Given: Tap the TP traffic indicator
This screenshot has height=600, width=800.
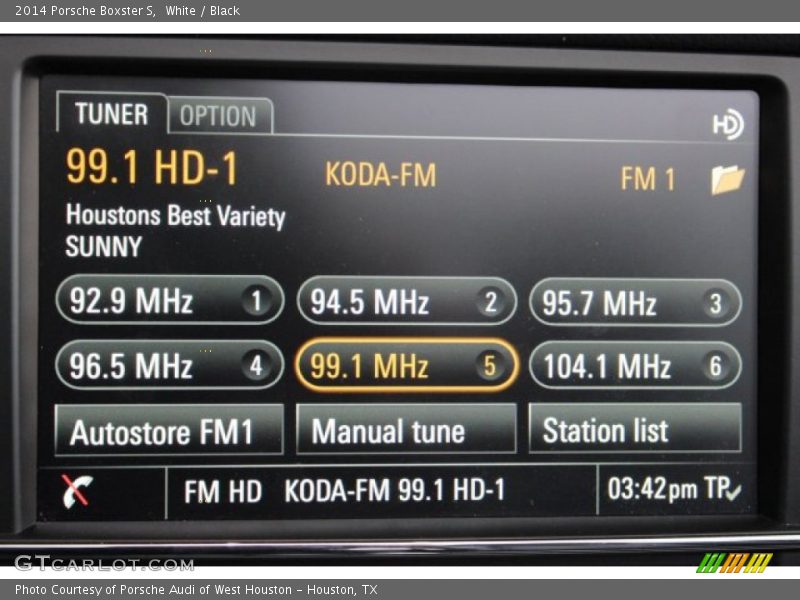Looking at the screenshot, I should 723,488.
